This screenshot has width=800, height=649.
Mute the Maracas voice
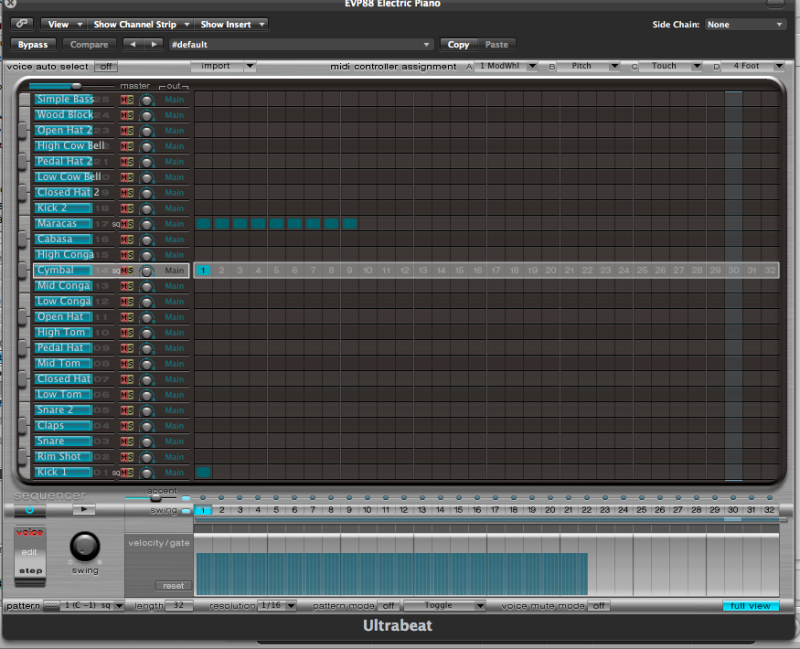click(x=125, y=224)
